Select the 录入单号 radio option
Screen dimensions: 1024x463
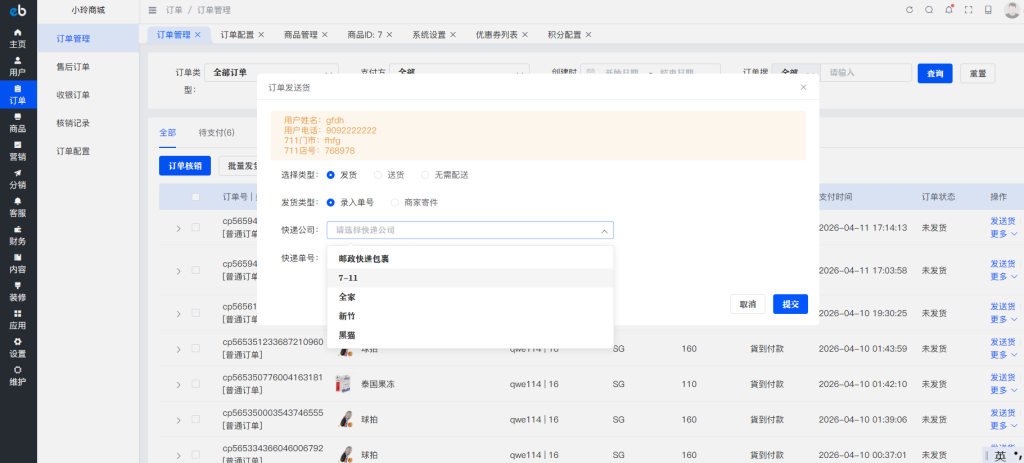330,202
